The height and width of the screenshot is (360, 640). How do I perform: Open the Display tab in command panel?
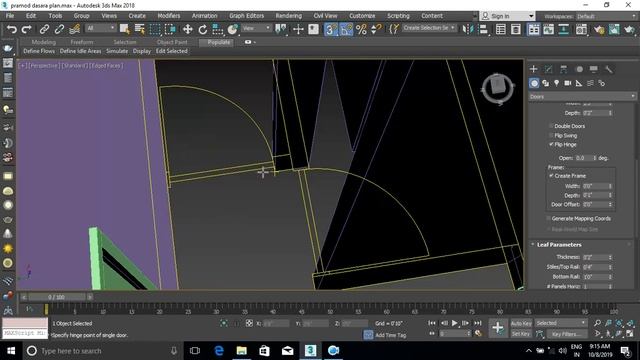click(593, 69)
